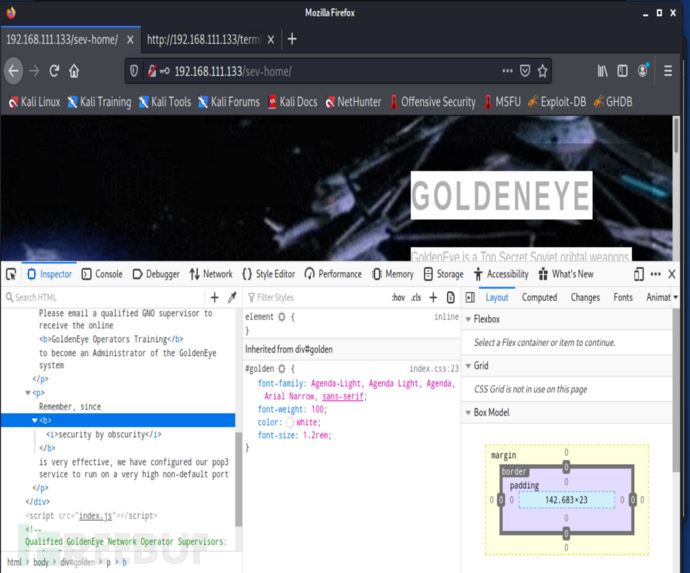
Task: Click the address bar URL
Action: [232, 71]
